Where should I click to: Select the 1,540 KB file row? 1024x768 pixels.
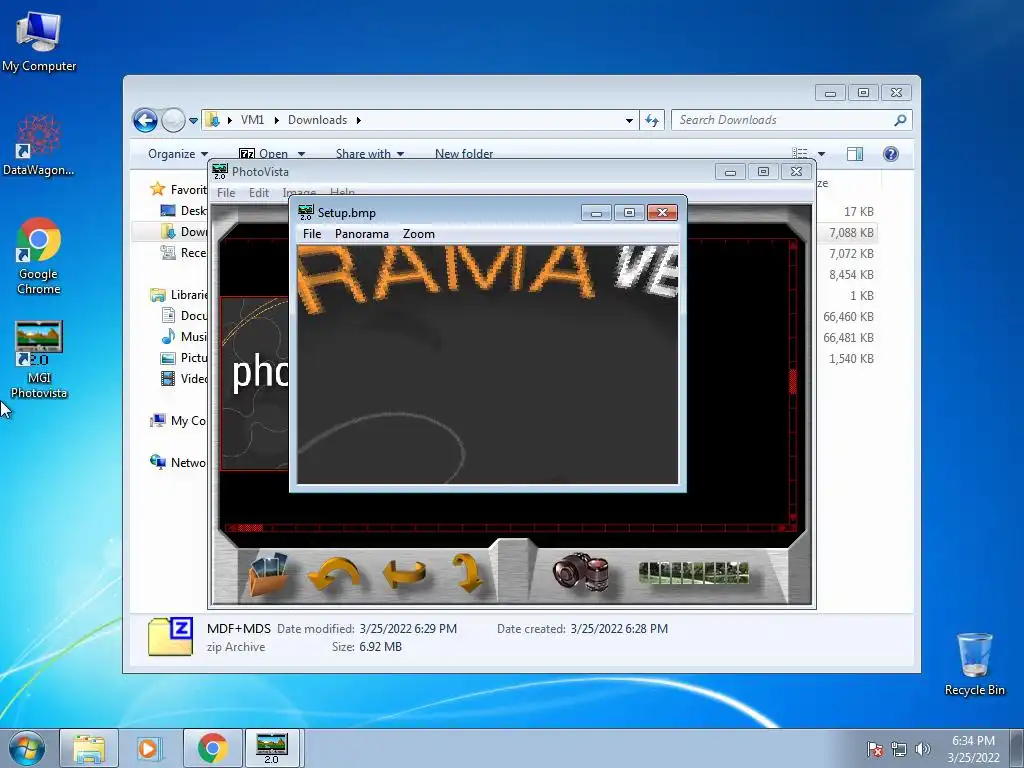(848, 359)
